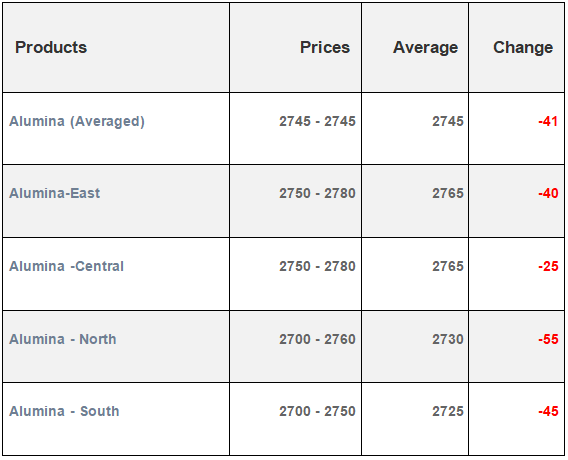Click the Prices column header

click(325, 47)
